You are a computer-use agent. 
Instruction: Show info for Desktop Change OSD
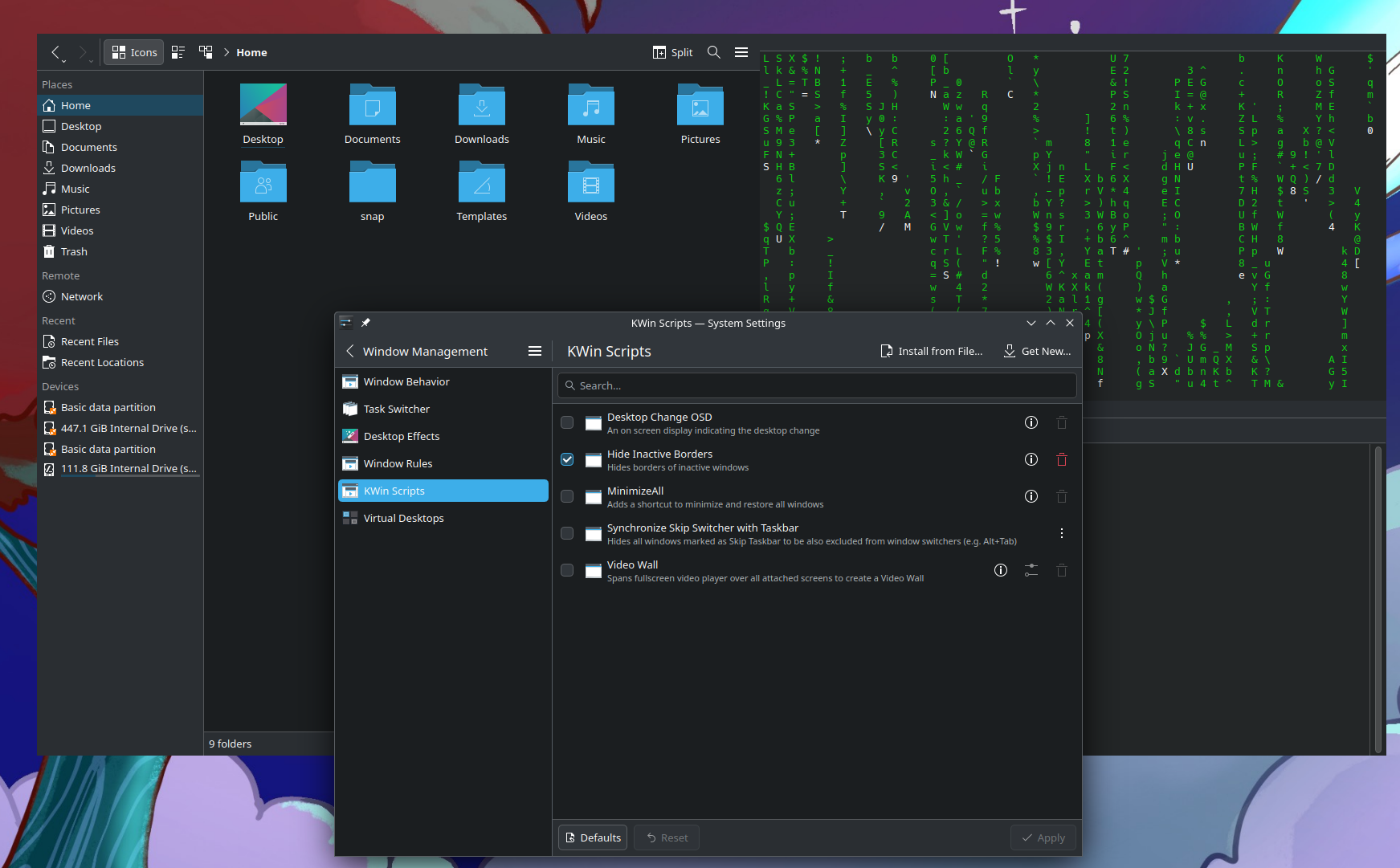tap(1031, 422)
